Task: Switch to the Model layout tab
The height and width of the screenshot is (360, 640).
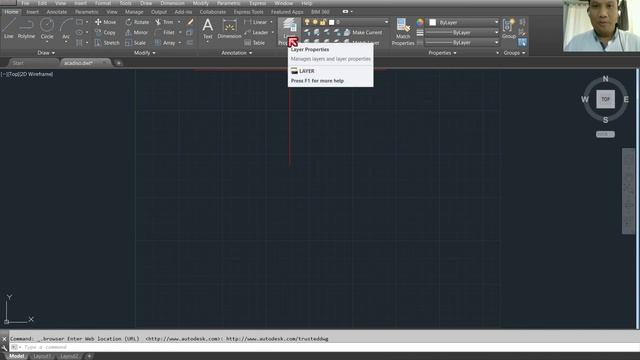Action: point(17,356)
